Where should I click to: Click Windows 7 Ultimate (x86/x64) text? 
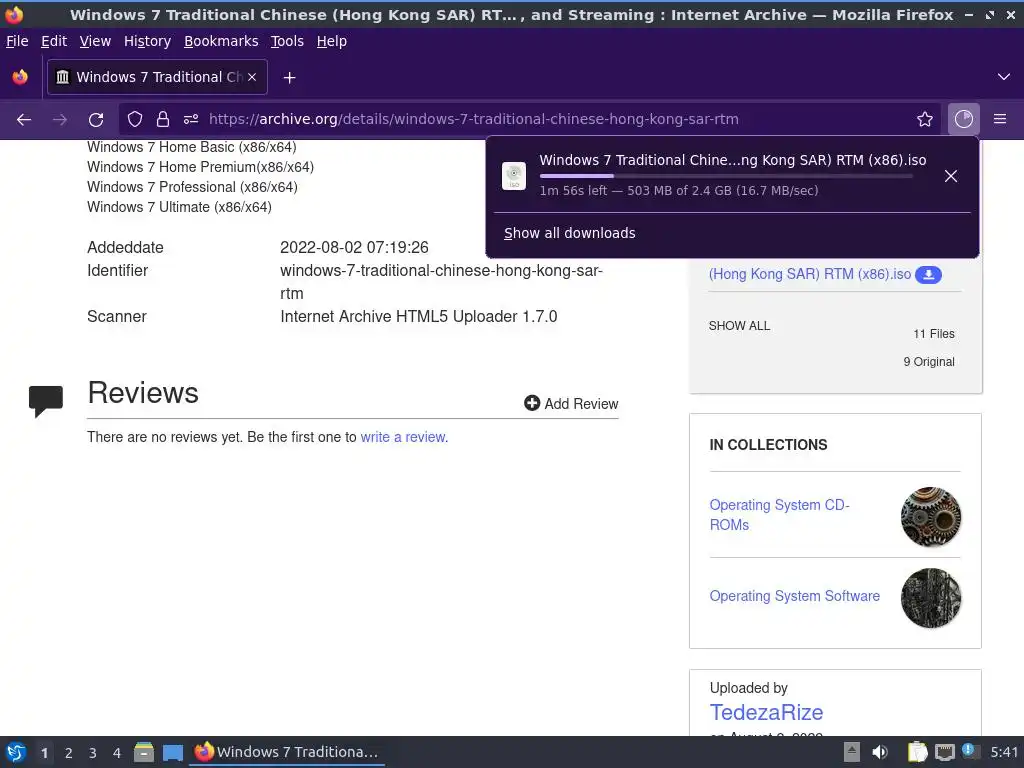pos(179,207)
